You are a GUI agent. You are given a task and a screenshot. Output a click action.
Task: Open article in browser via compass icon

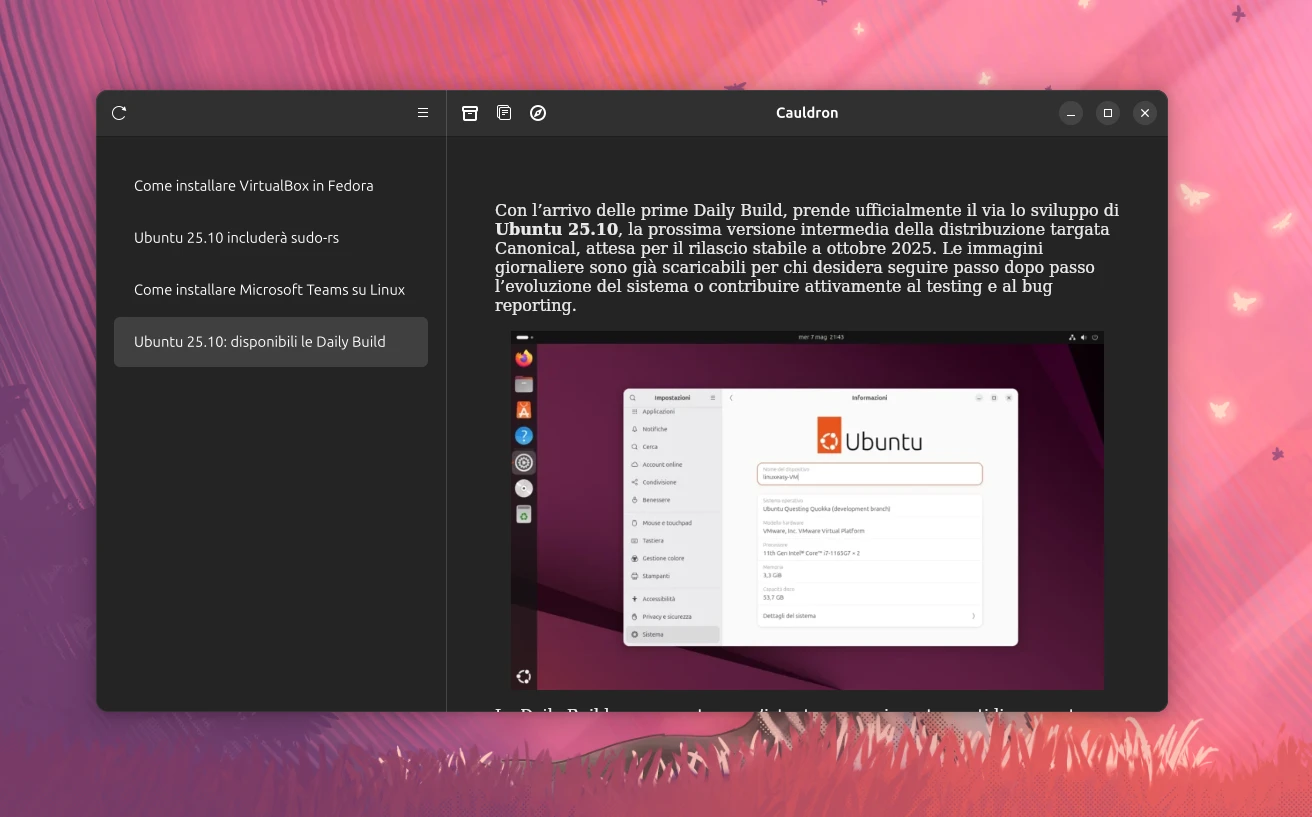click(538, 113)
